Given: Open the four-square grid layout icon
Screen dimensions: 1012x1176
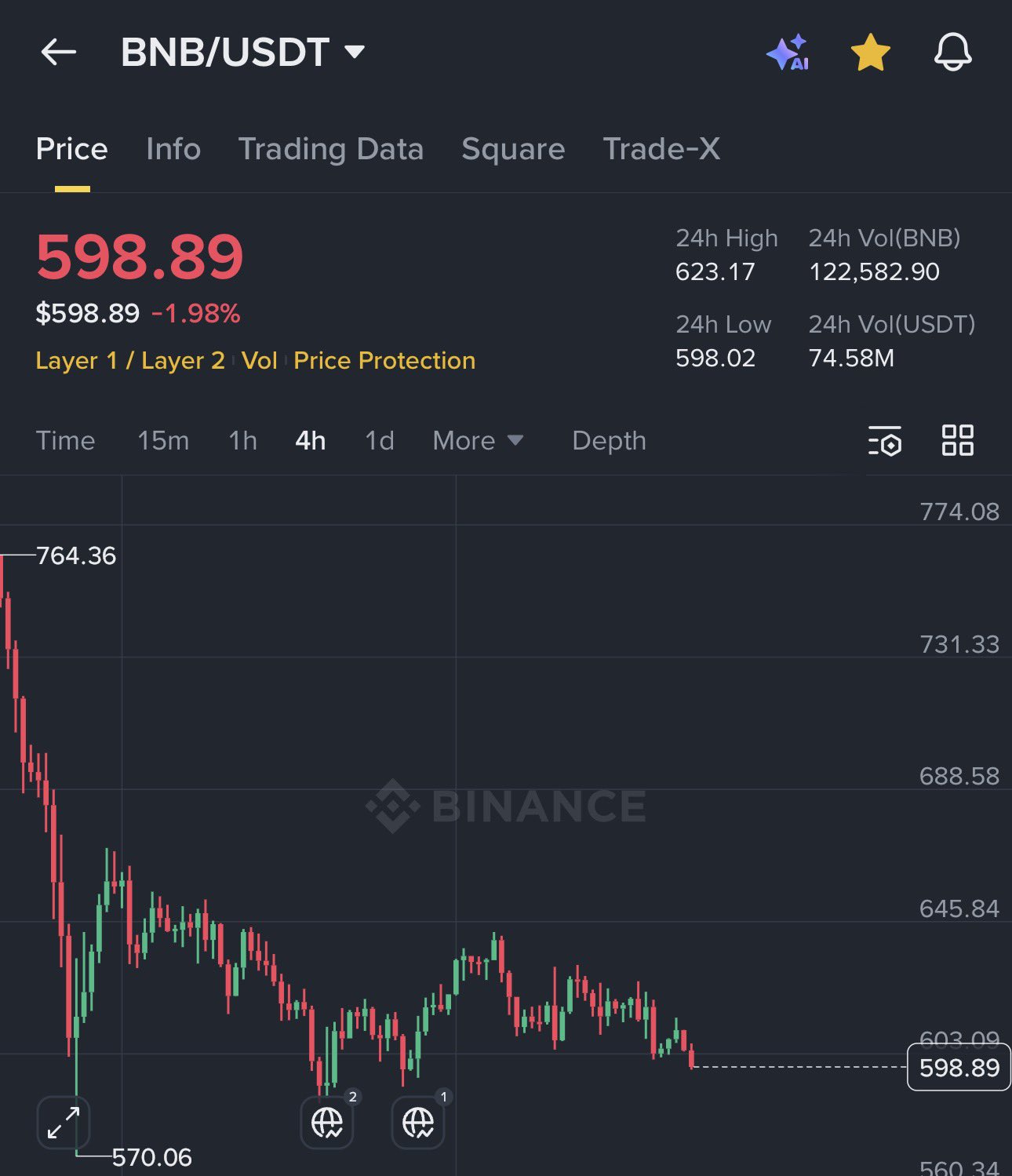Looking at the screenshot, I should tap(957, 440).
